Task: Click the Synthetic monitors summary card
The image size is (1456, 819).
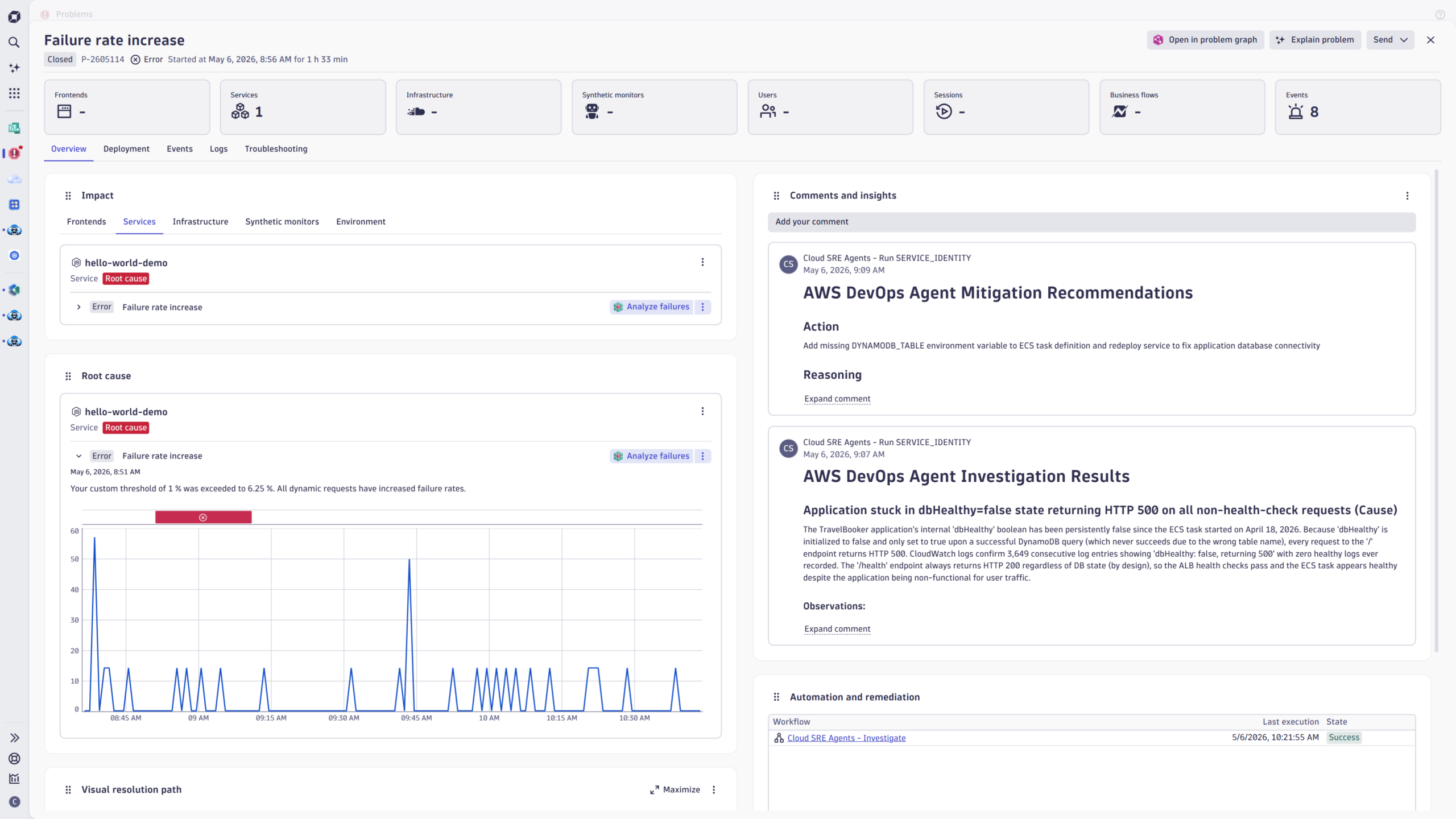Action: pyautogui.click(x=655, y=107)
